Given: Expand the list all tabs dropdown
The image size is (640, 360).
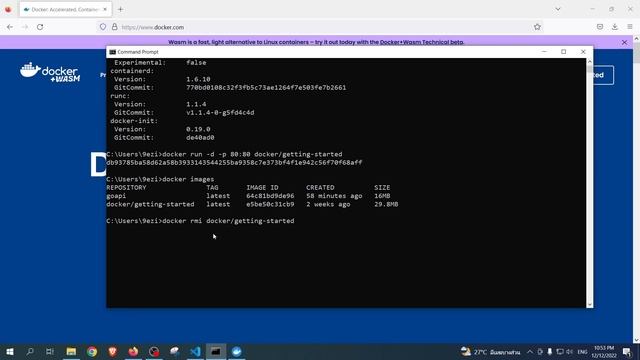Looking at the screenshot, I should click(558, 9).
